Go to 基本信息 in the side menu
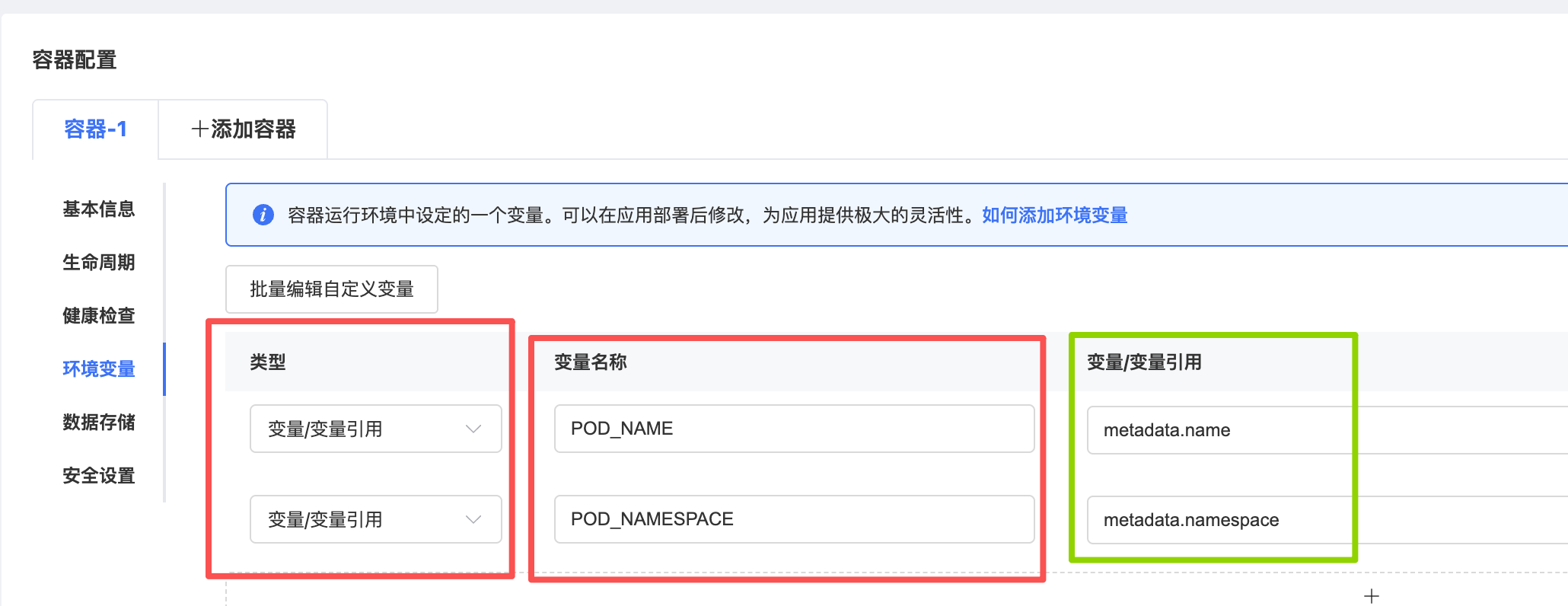 [x=98, y=209]
